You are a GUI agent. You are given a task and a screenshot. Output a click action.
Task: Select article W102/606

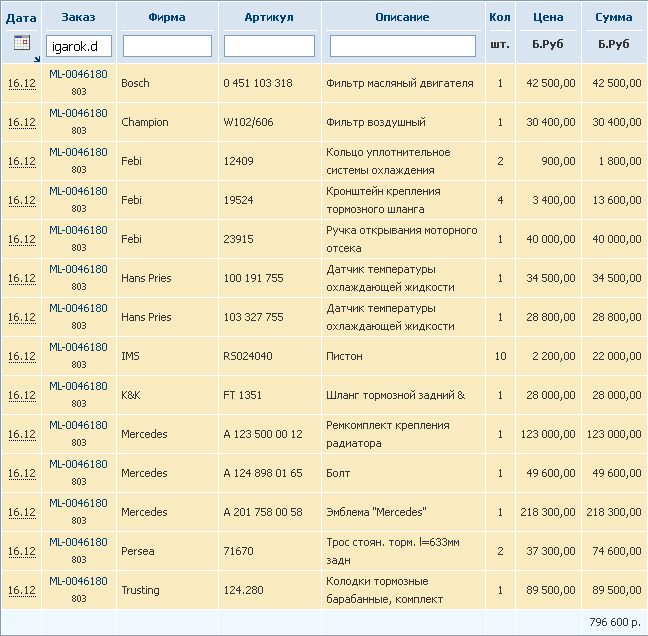[x=248, y=122]
